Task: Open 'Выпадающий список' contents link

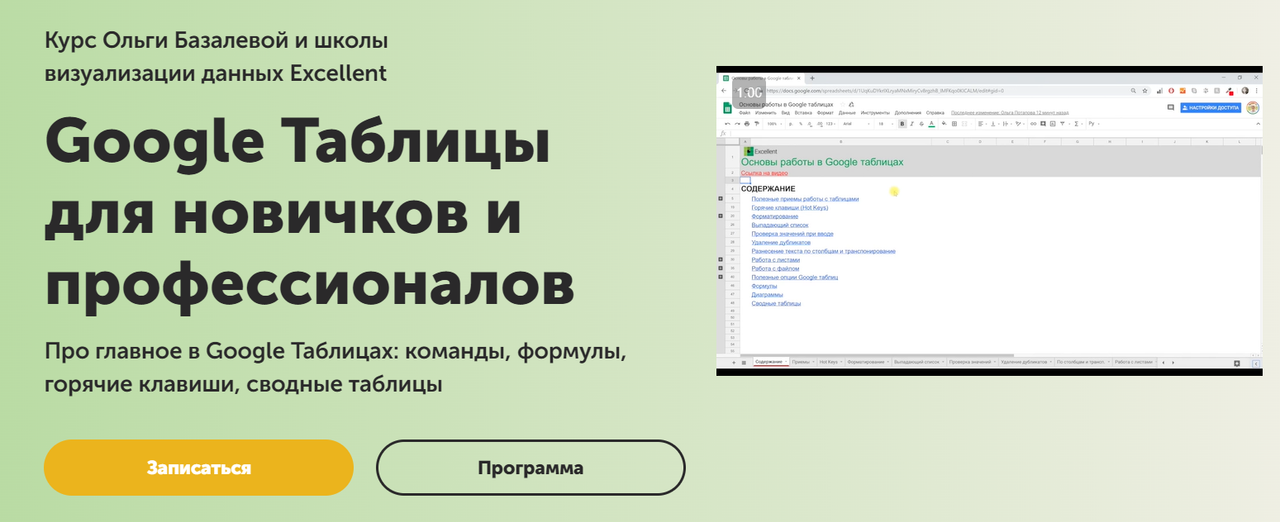Action: point(780,225)
